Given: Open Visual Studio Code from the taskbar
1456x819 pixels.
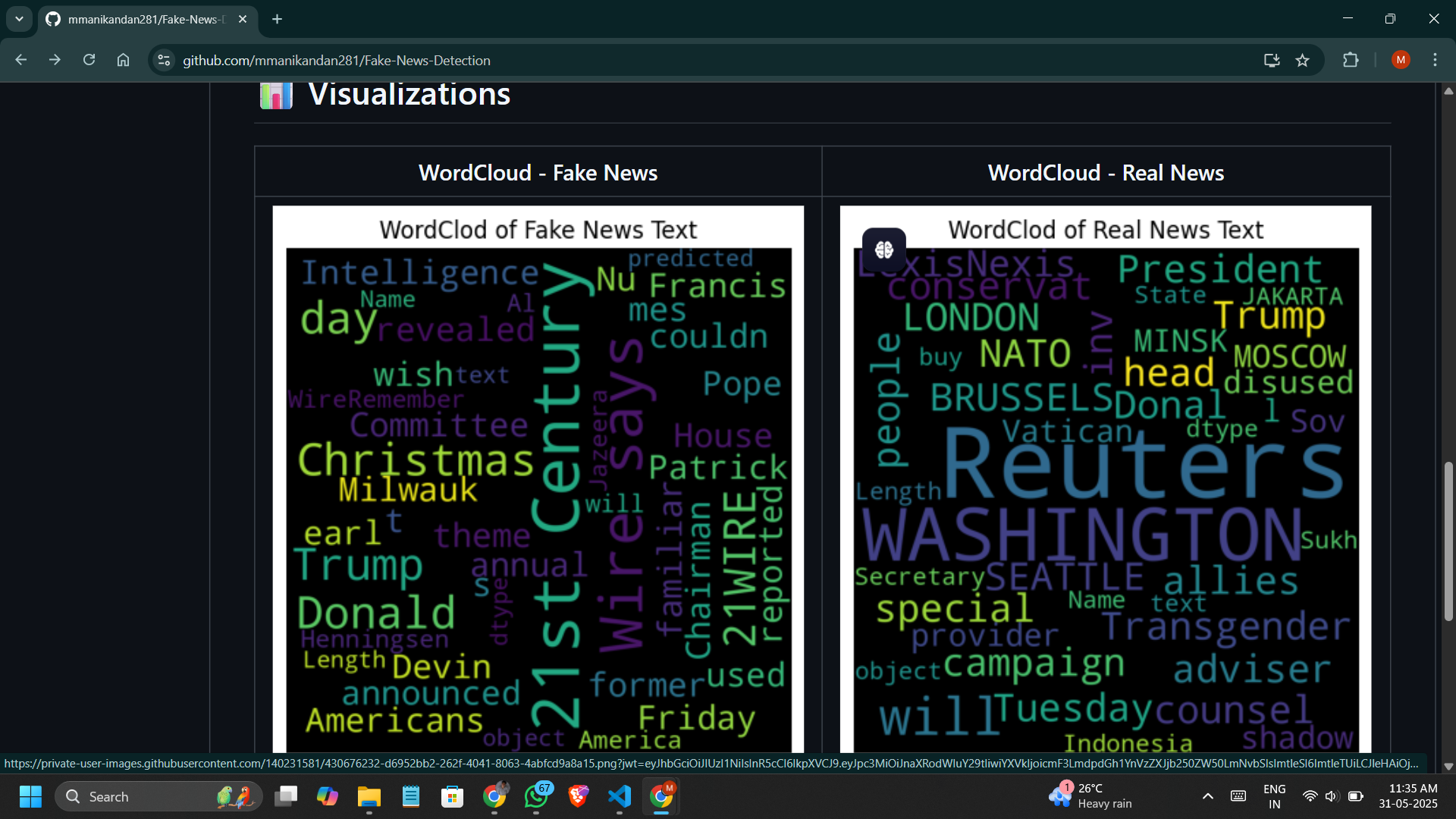Looking at the screenshot, I should (x=620, y=796).
